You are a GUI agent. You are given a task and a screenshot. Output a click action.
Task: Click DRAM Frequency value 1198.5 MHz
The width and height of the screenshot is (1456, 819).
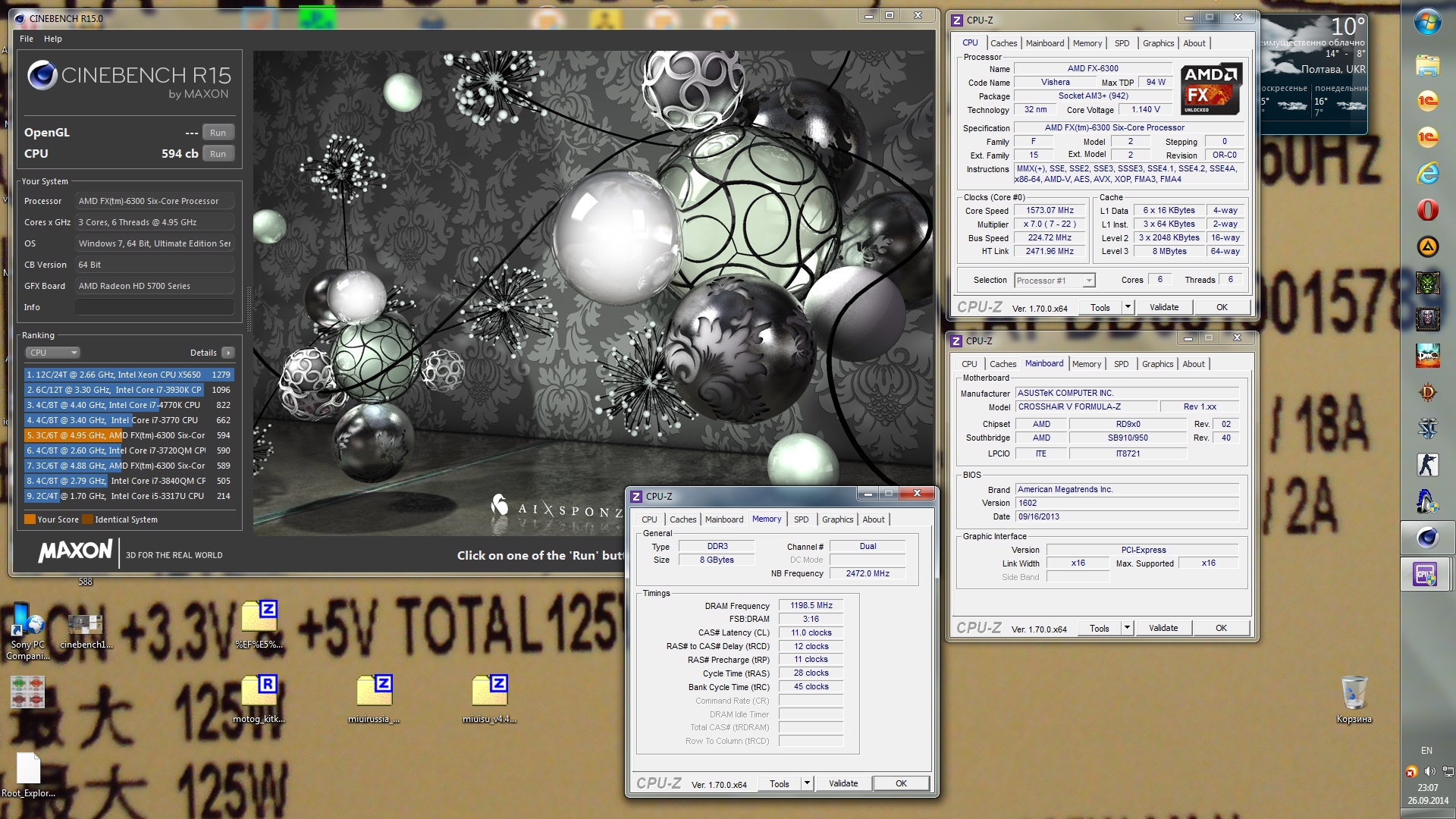click(x=811, y=605)
